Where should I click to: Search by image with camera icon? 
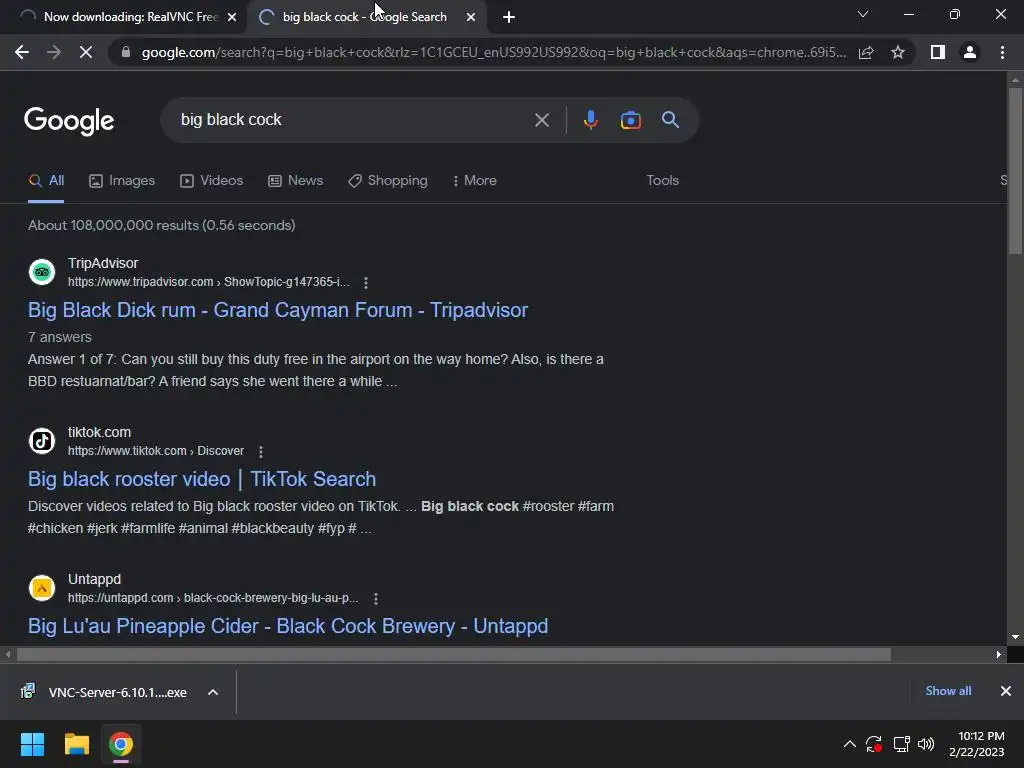pos(630,120)
